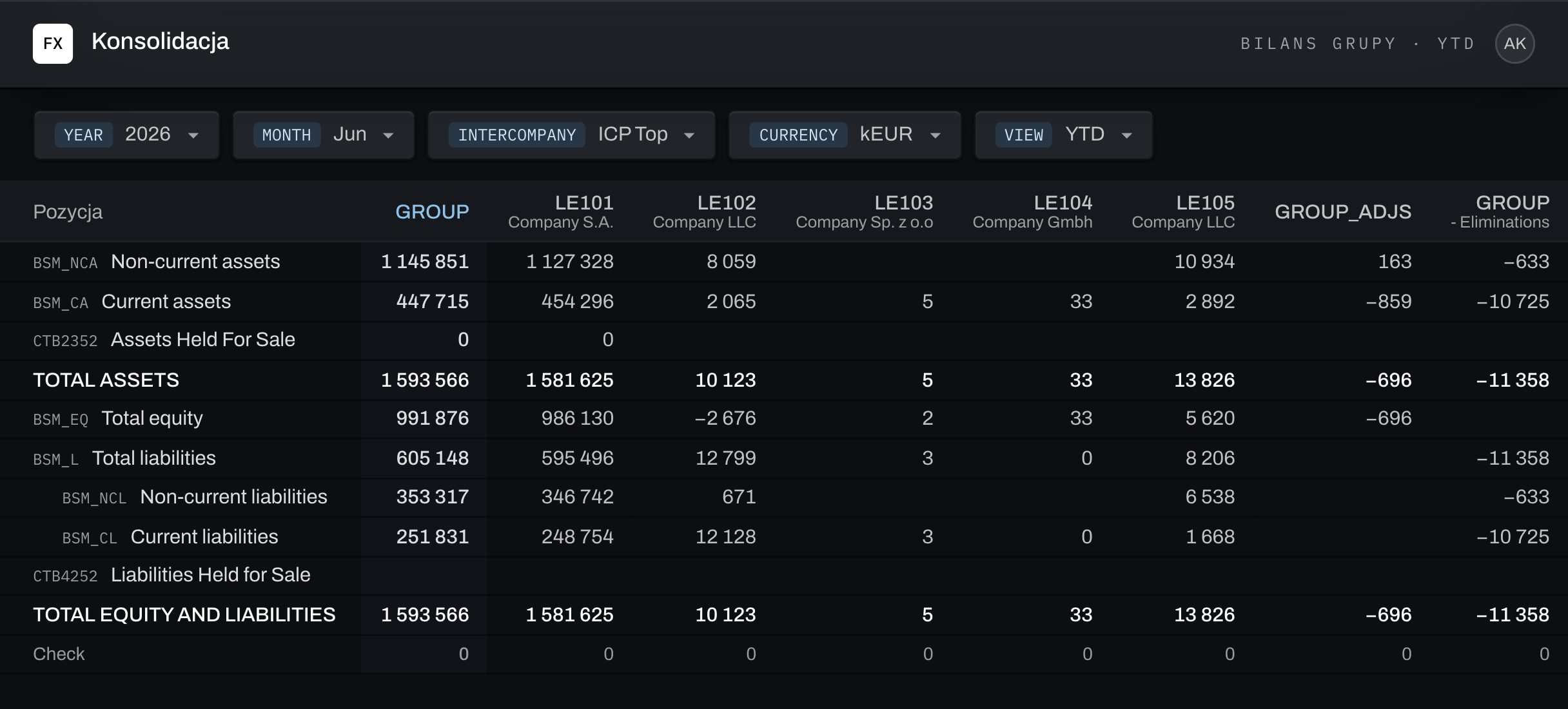
Task: Open the VIEW YTD dropdown
Action: tap(1064, 135)
